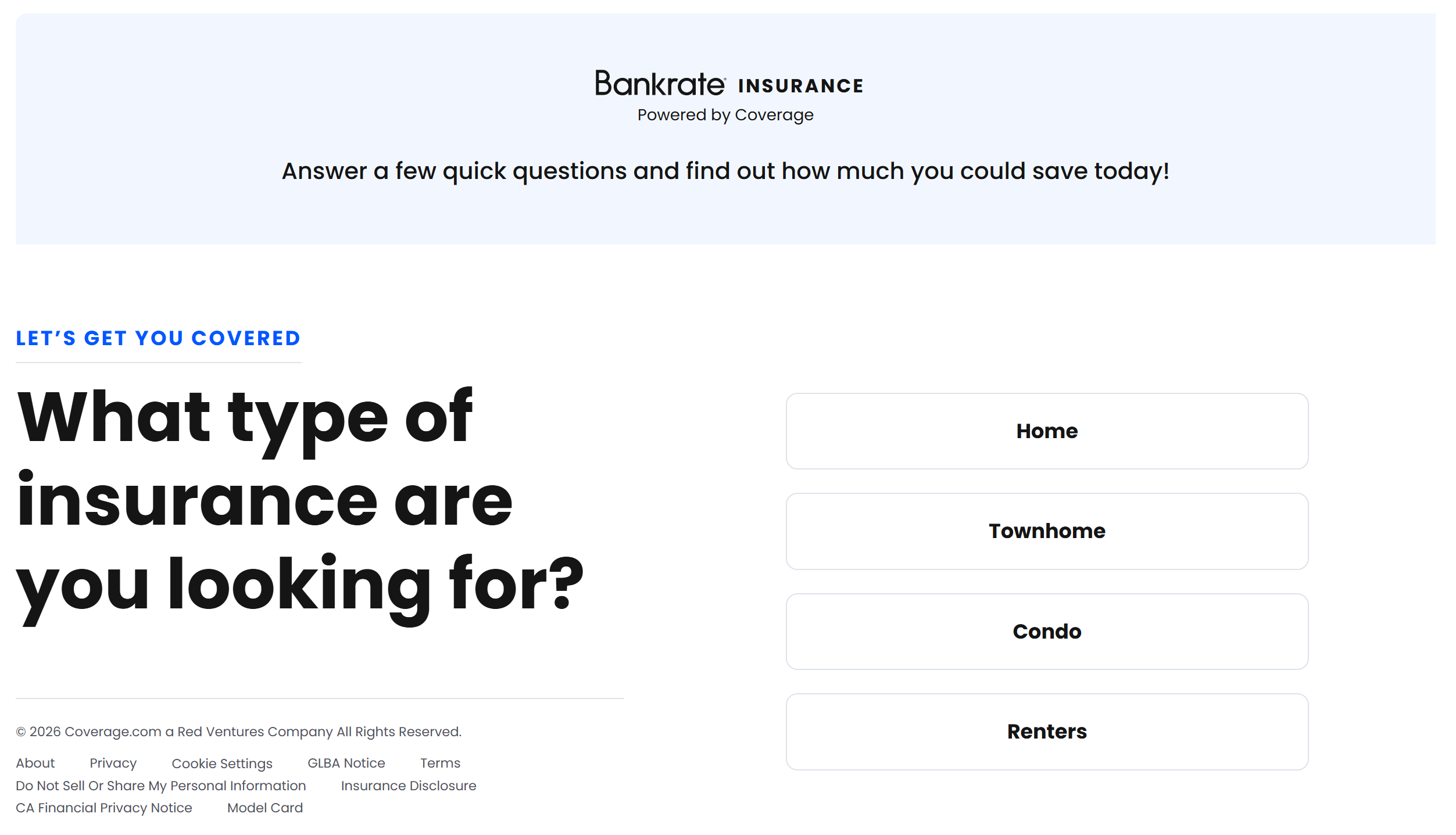Click the Let's Get You Covered label
Screen dimensions: 1456x835
point(158,338)
